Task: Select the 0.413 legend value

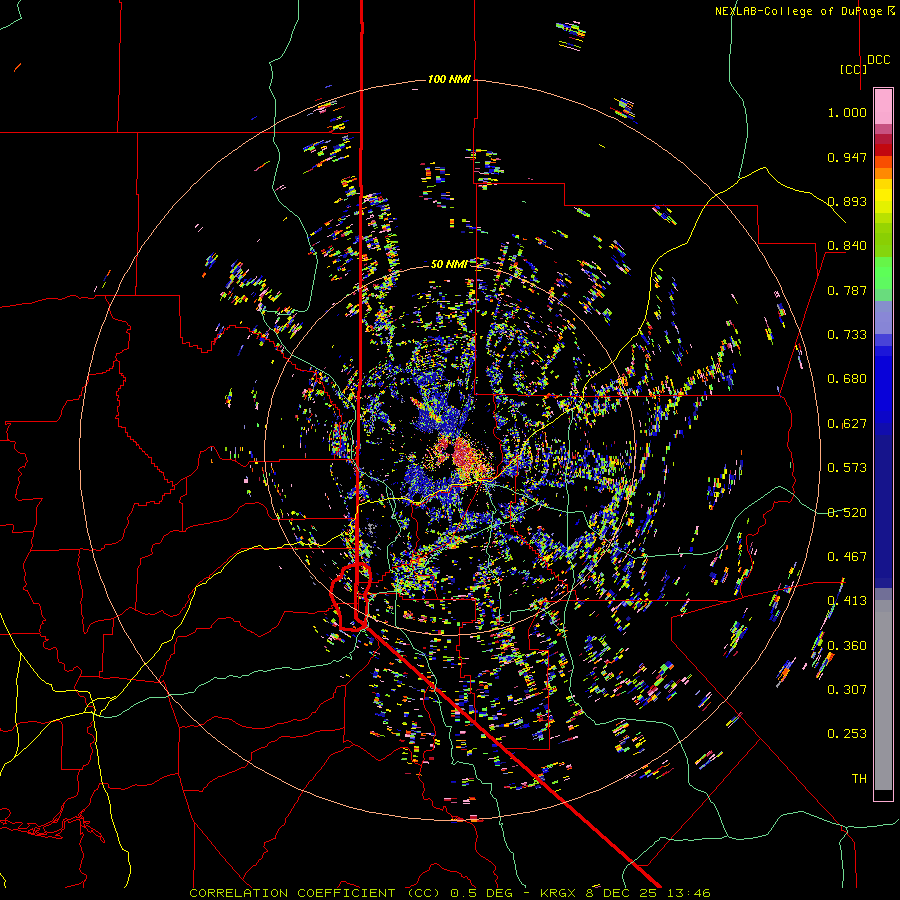Action: click(847, 601)
